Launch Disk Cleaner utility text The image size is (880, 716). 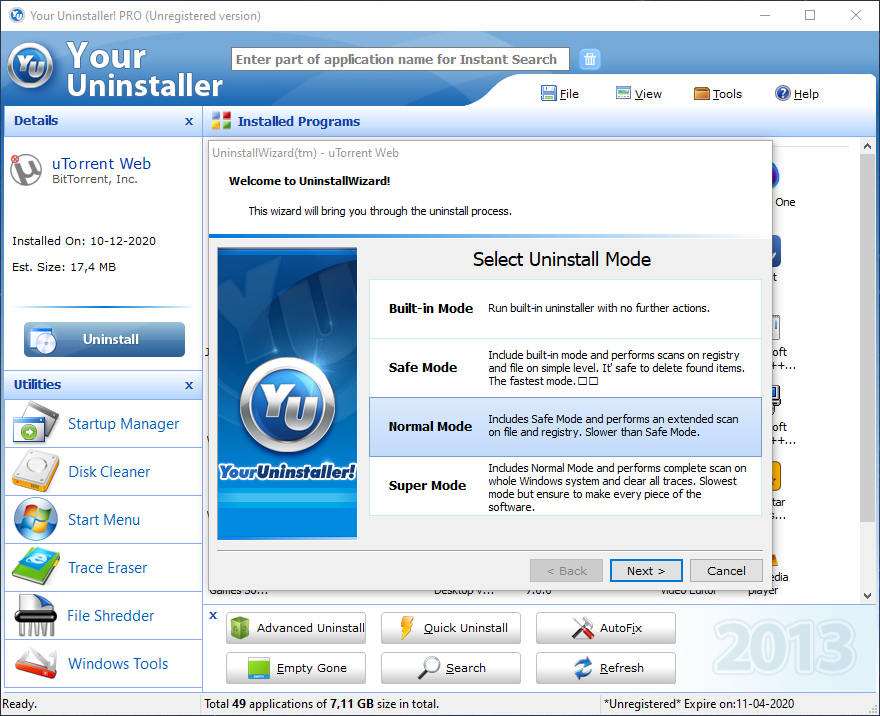[109, 472]
